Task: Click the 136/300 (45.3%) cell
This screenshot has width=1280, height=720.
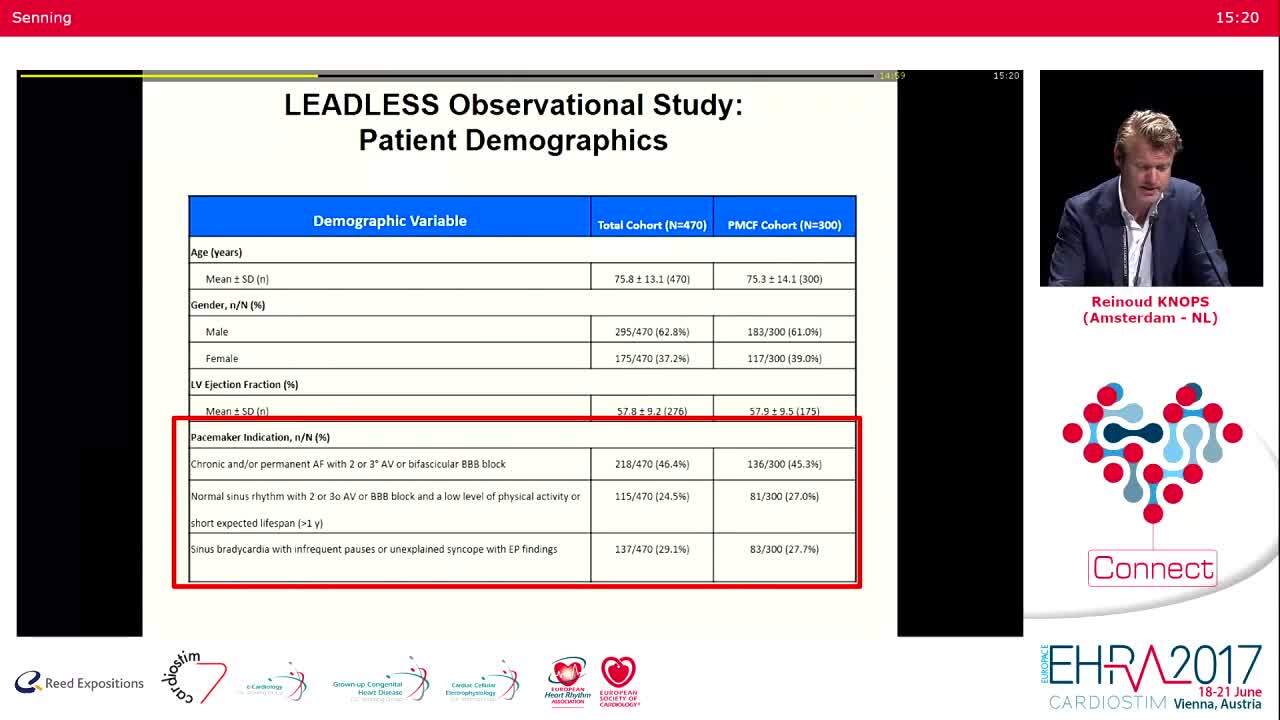Action: point(784,464)
